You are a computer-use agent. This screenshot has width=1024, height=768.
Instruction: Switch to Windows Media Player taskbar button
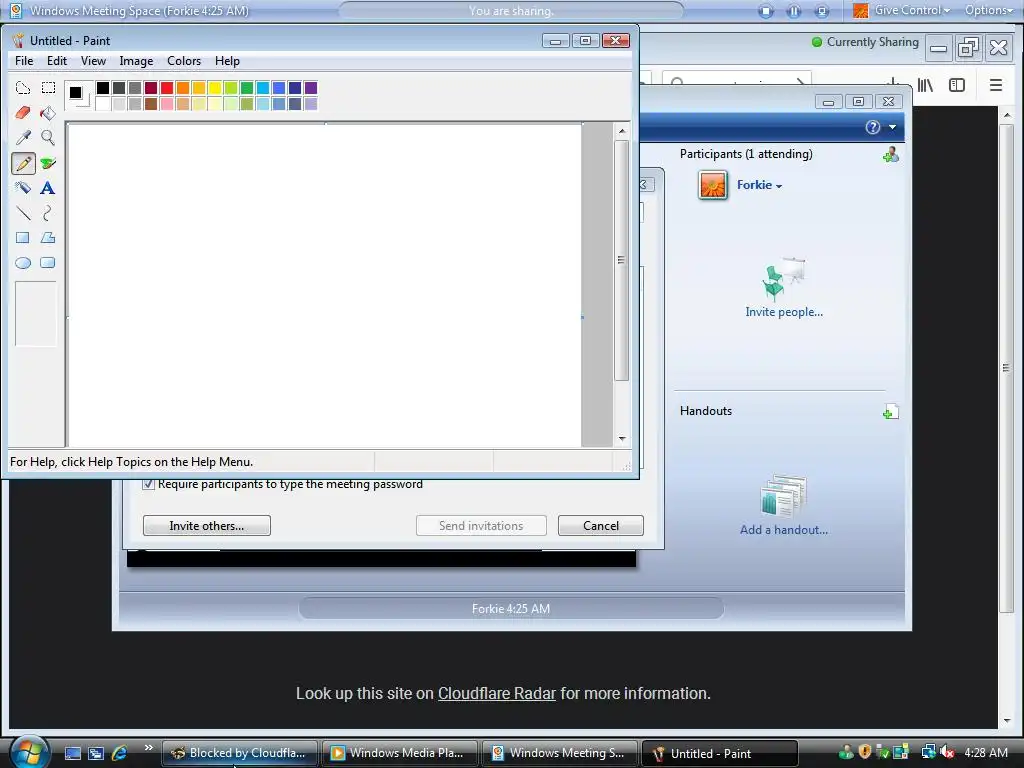pos(400,753)
